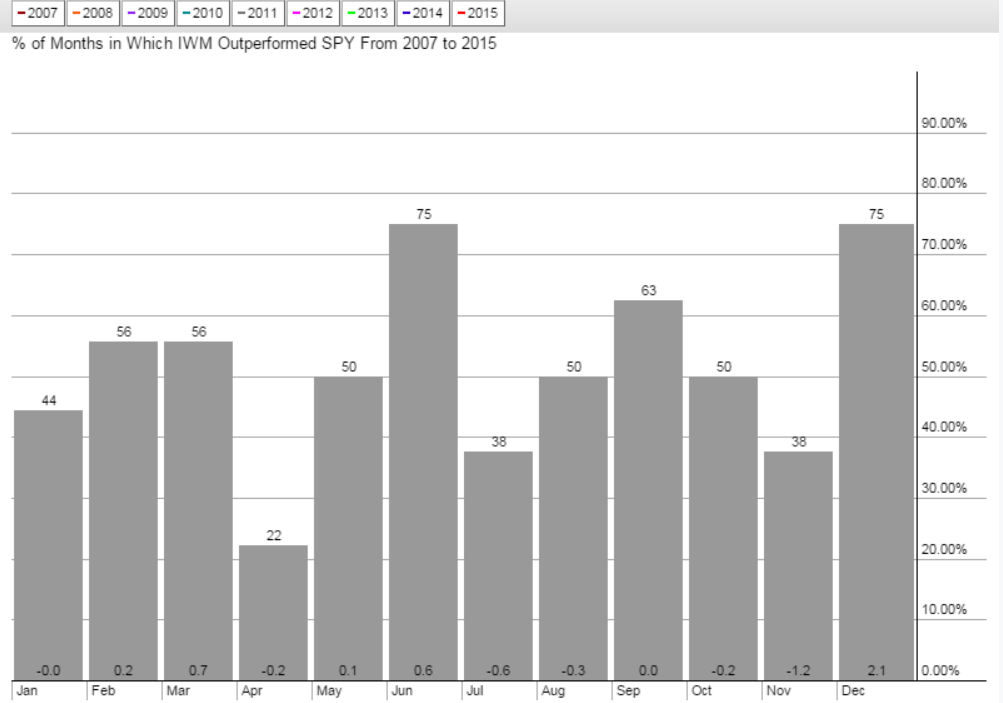This screenshot has height=703, width=1003.
Task: Toggle the 2008 legend button
Action: point(91,14)
